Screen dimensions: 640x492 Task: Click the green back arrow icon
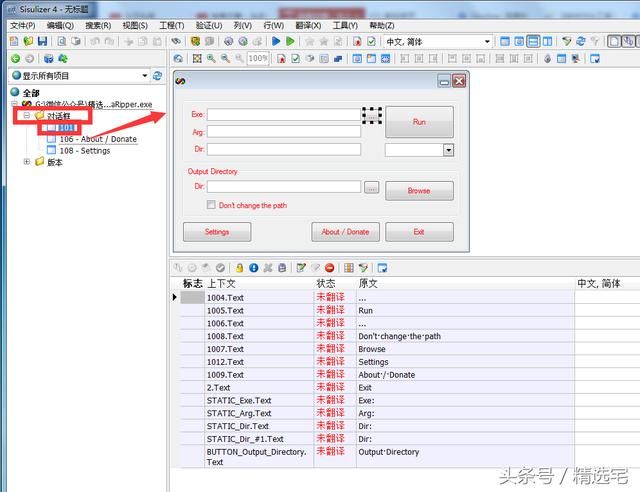click(16, 58)
